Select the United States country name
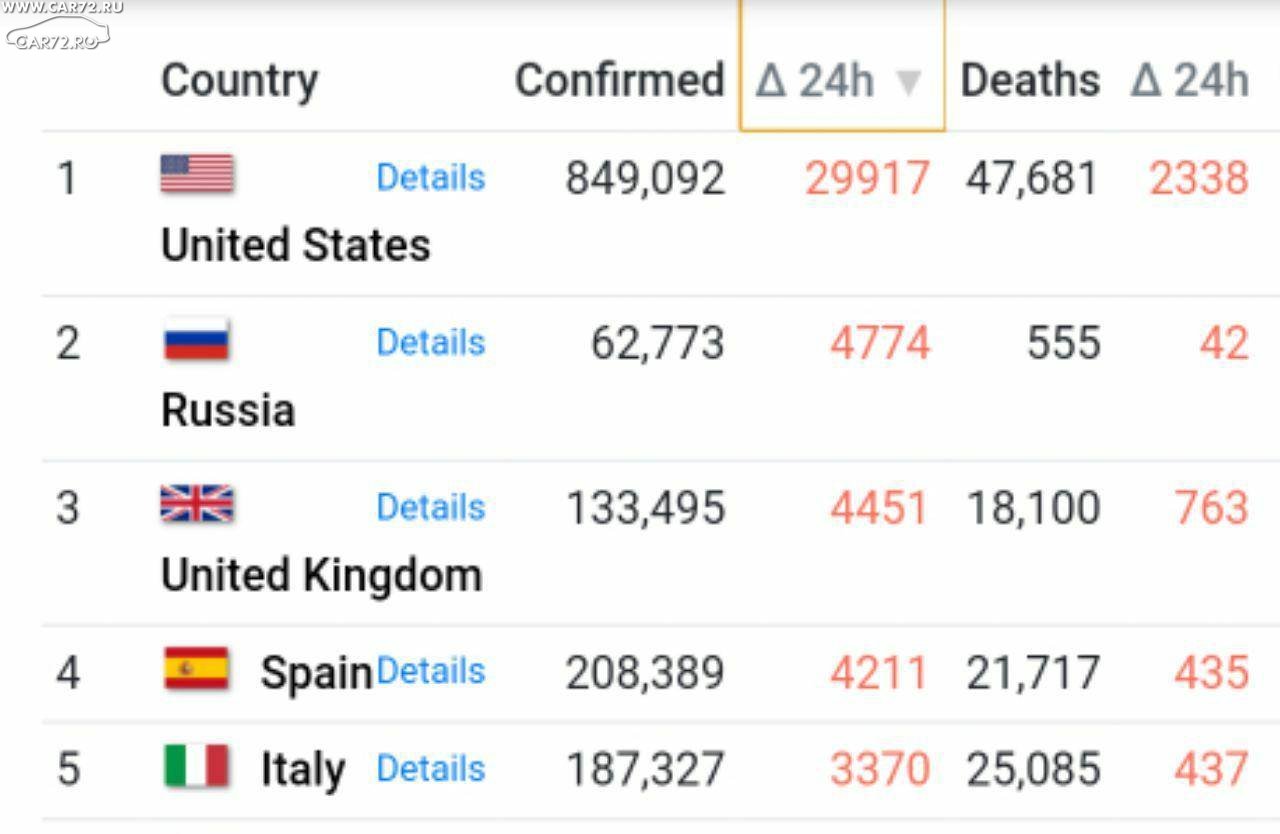 tap(296, 245)
